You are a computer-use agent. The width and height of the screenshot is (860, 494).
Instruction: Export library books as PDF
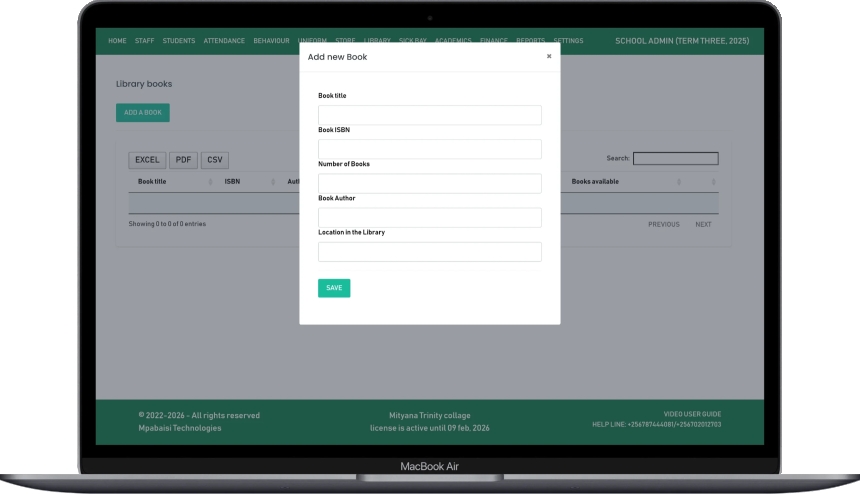[183, 160]
